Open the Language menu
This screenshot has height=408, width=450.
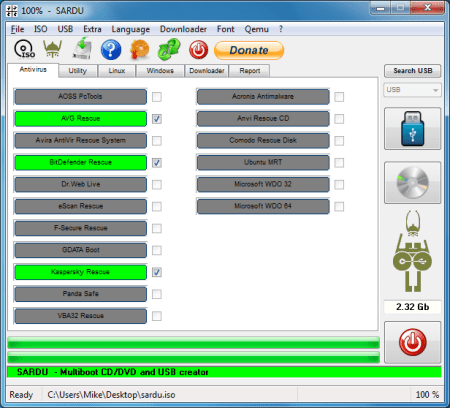pyautogui.click(x=130, y=29)
